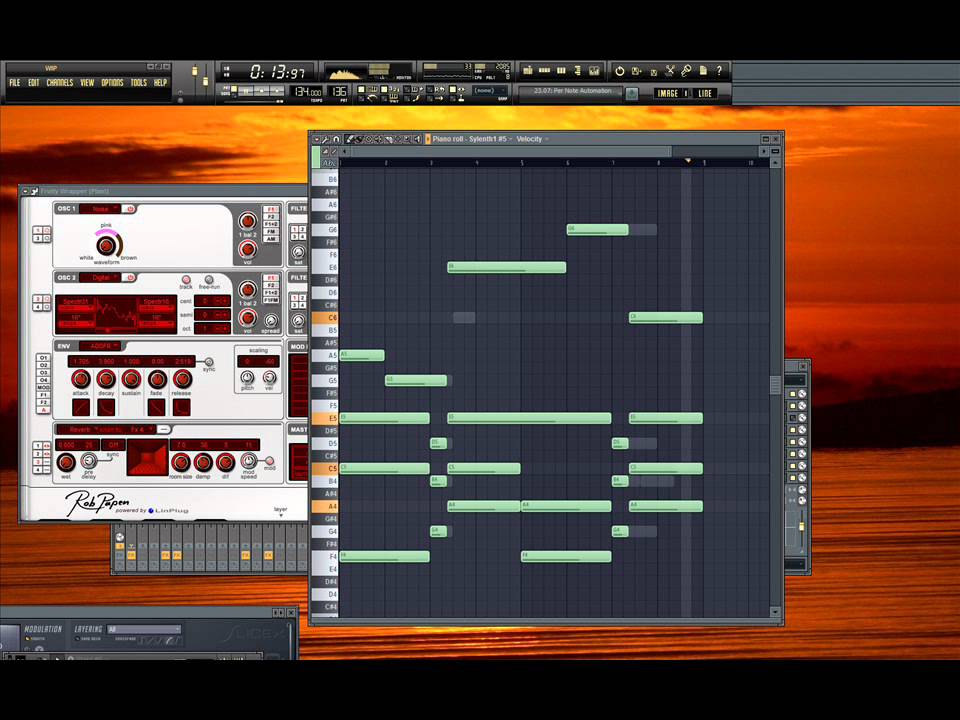Open the FILE menu
960x720 pixels.
15,83
